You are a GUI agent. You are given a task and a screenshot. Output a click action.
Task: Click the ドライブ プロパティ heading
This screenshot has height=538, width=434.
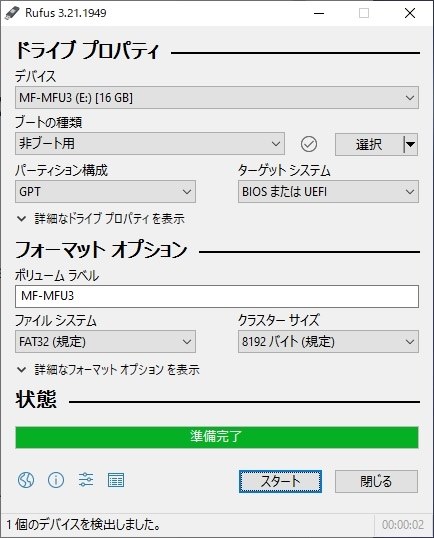(x=87, y=50)
